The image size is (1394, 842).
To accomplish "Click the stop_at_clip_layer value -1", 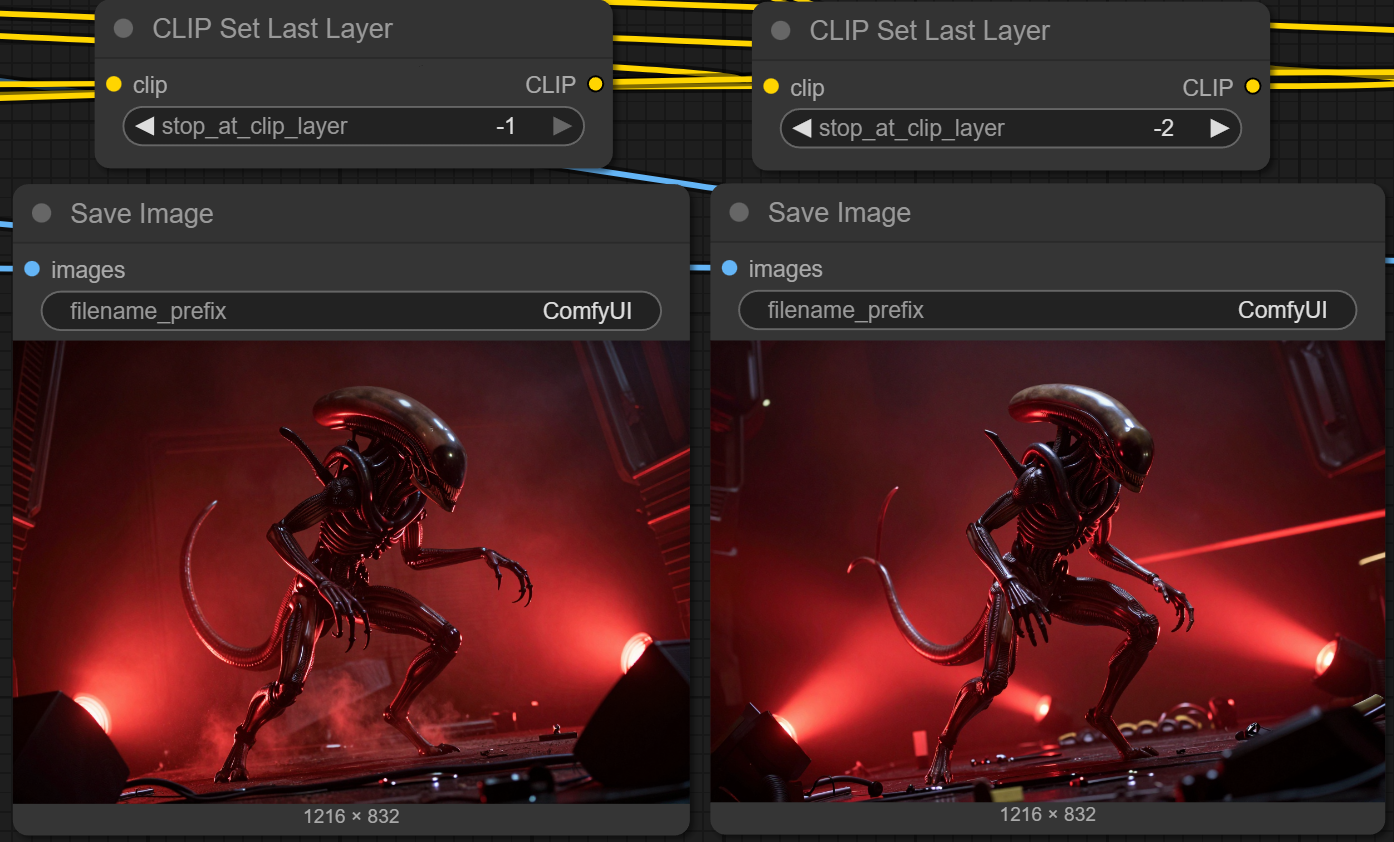I will (x=505, y=126).
